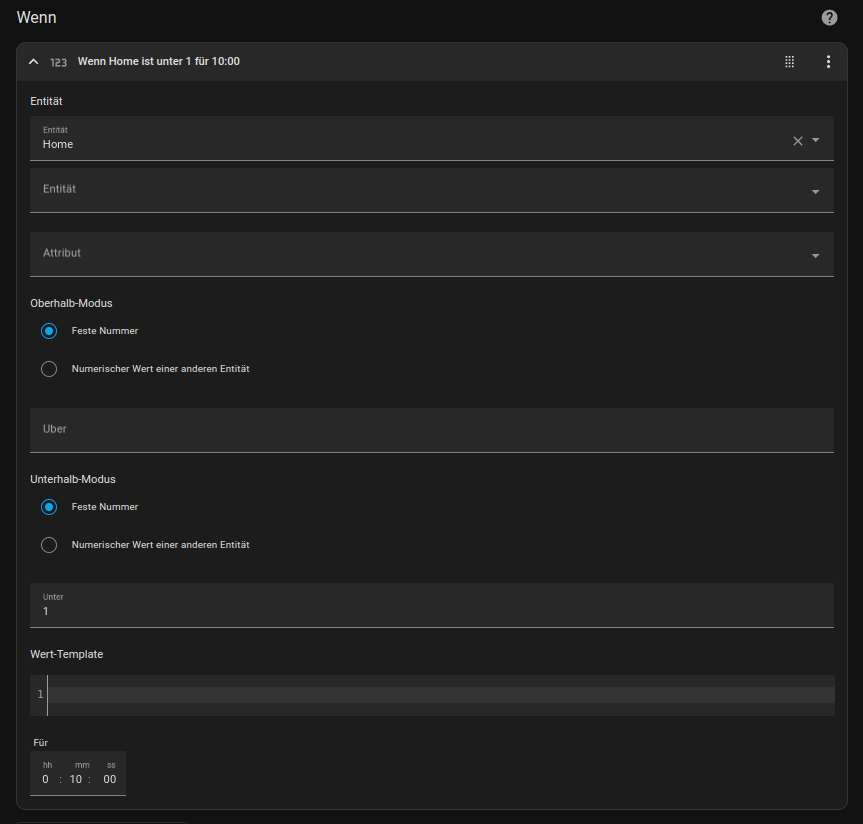Click the ss seconds field showing 00
Image resolution: width=863 pixels, height=824 pixels.
pyautogui.click(x=110, y=779)
